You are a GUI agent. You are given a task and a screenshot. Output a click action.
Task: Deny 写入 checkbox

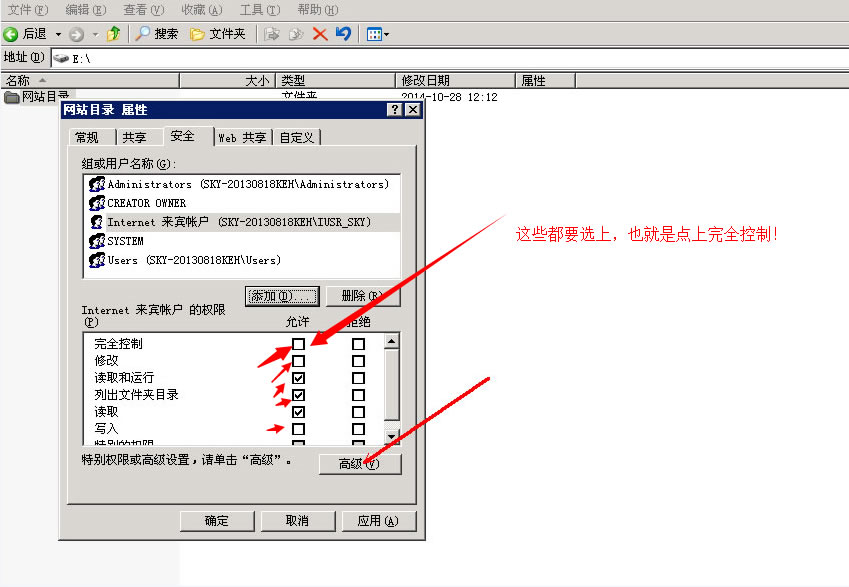point(358,429)
